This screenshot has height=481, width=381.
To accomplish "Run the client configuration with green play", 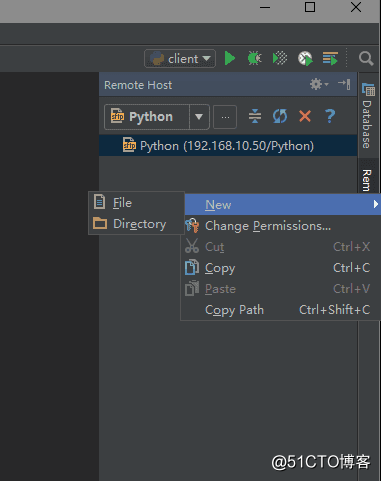I will point(230,58).
